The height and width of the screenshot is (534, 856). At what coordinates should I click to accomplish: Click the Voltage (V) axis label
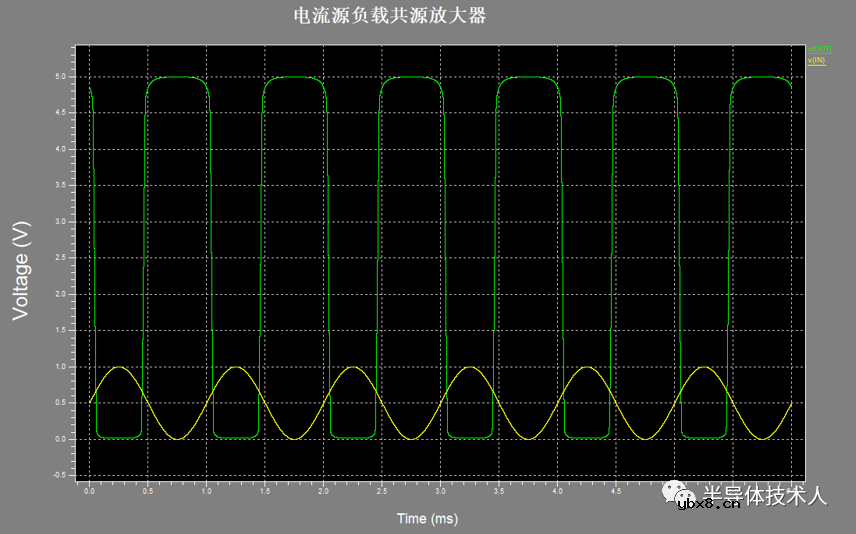pyautogui.click(x=21, y=270)
